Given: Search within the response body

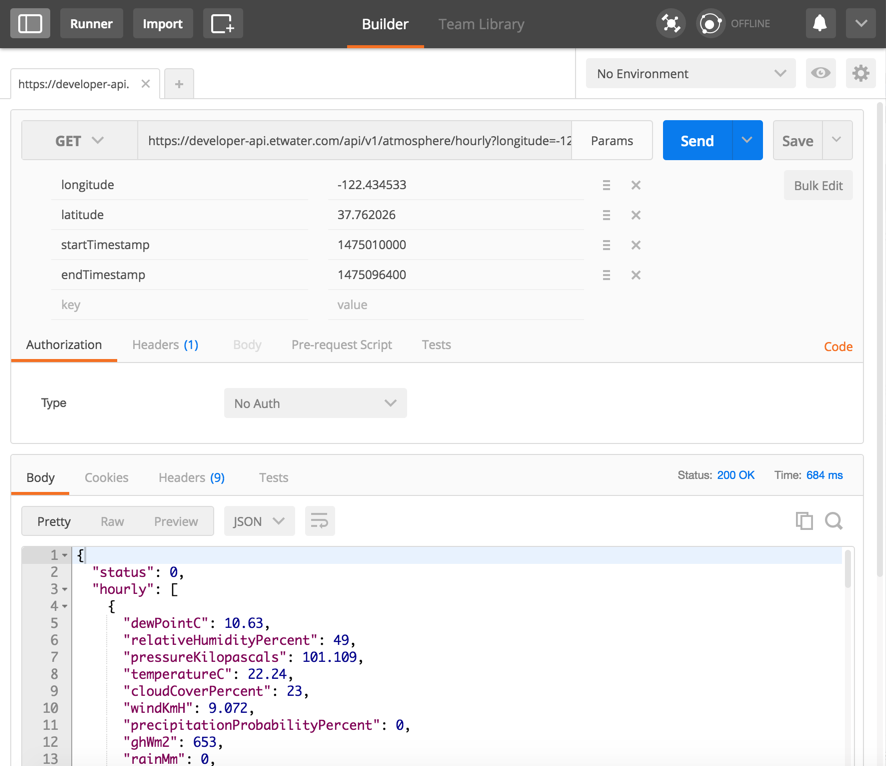Looking at the screenshot, I should pyautogui.click(x=834, y=521).
